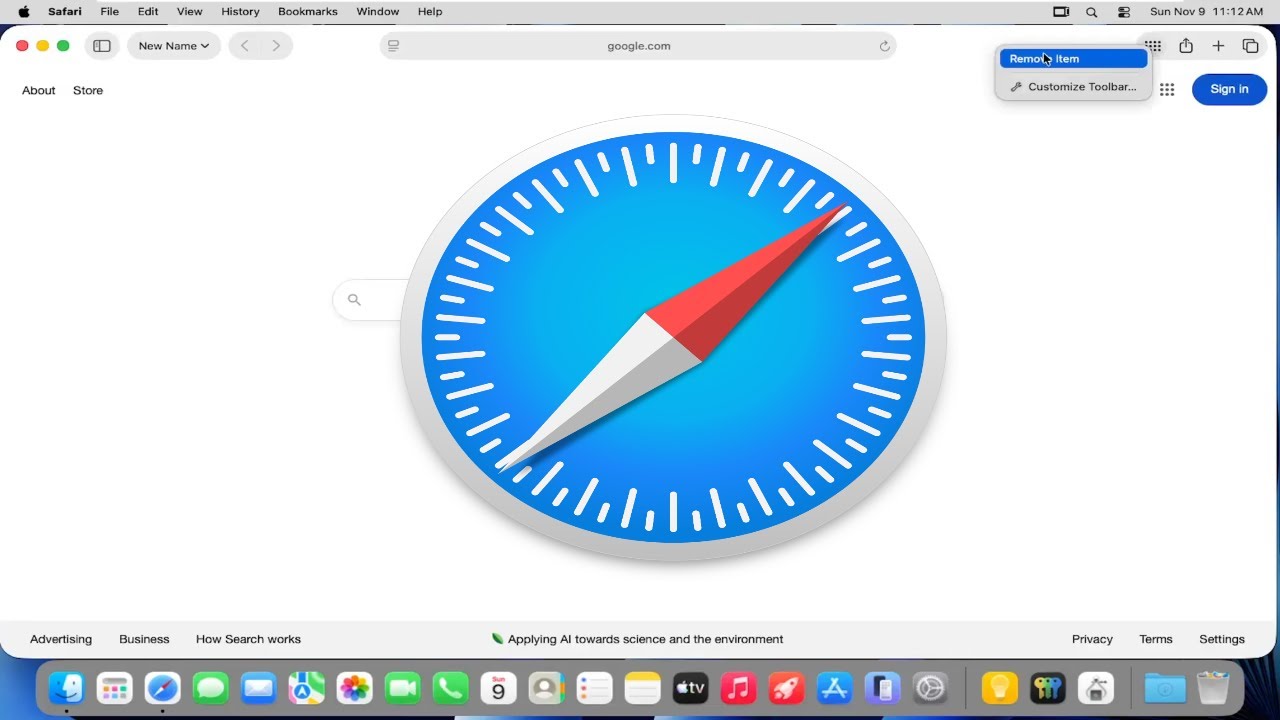Click the google.com address bar

point(638,46)
